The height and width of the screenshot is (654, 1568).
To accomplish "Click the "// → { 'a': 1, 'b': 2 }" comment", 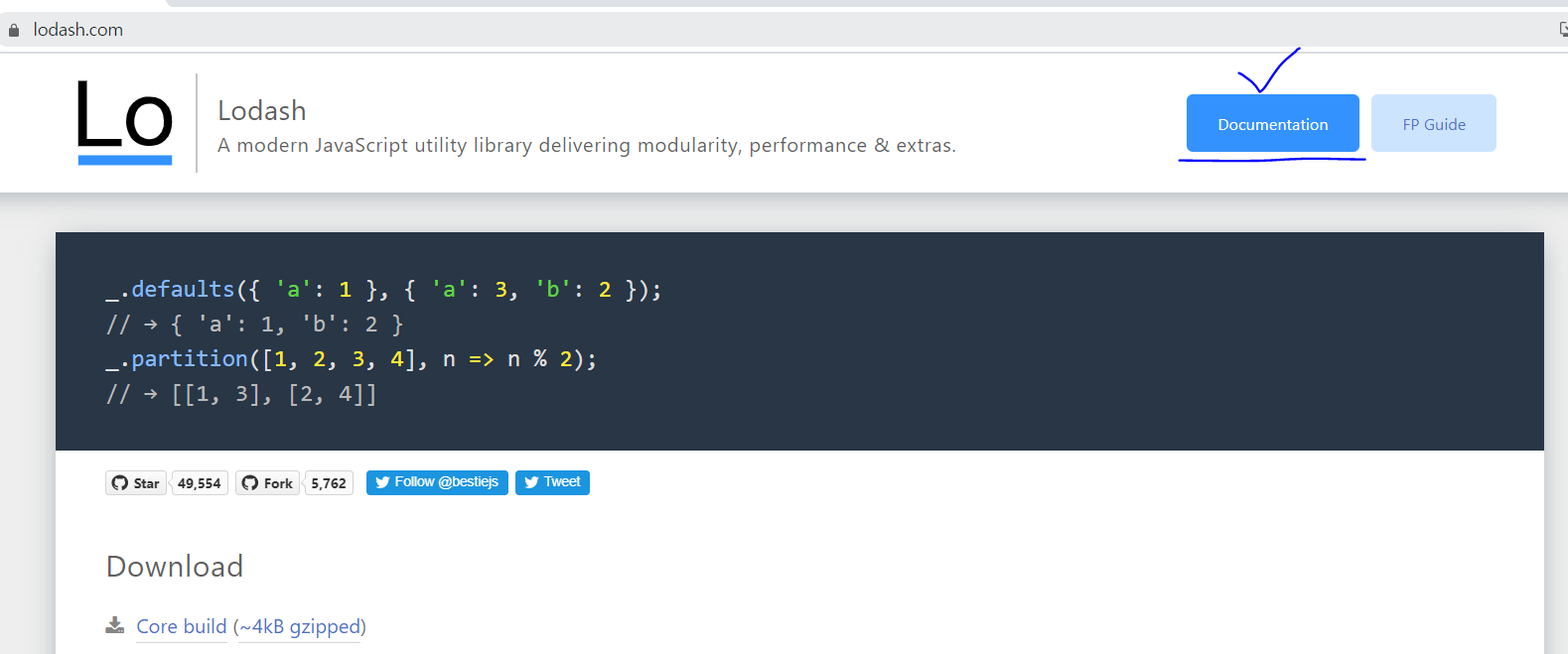I will [254, 325].
